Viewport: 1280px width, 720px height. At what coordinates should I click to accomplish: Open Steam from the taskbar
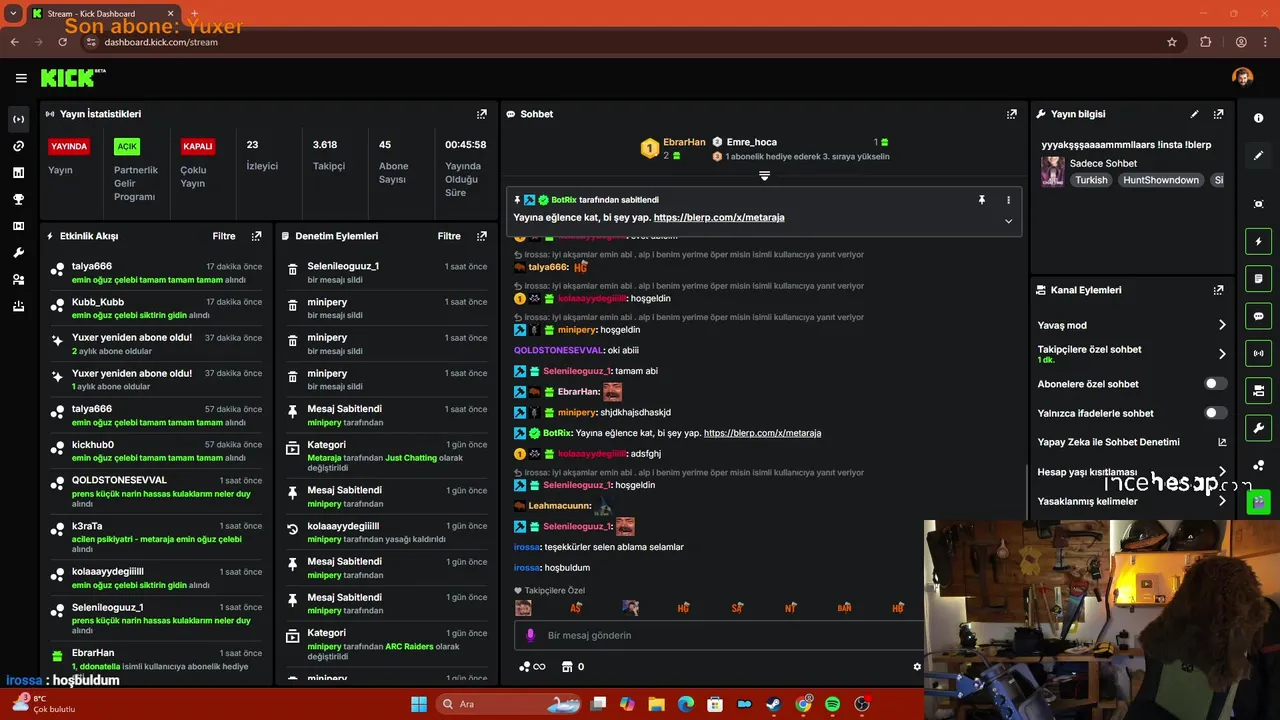(x=773, y=704)
